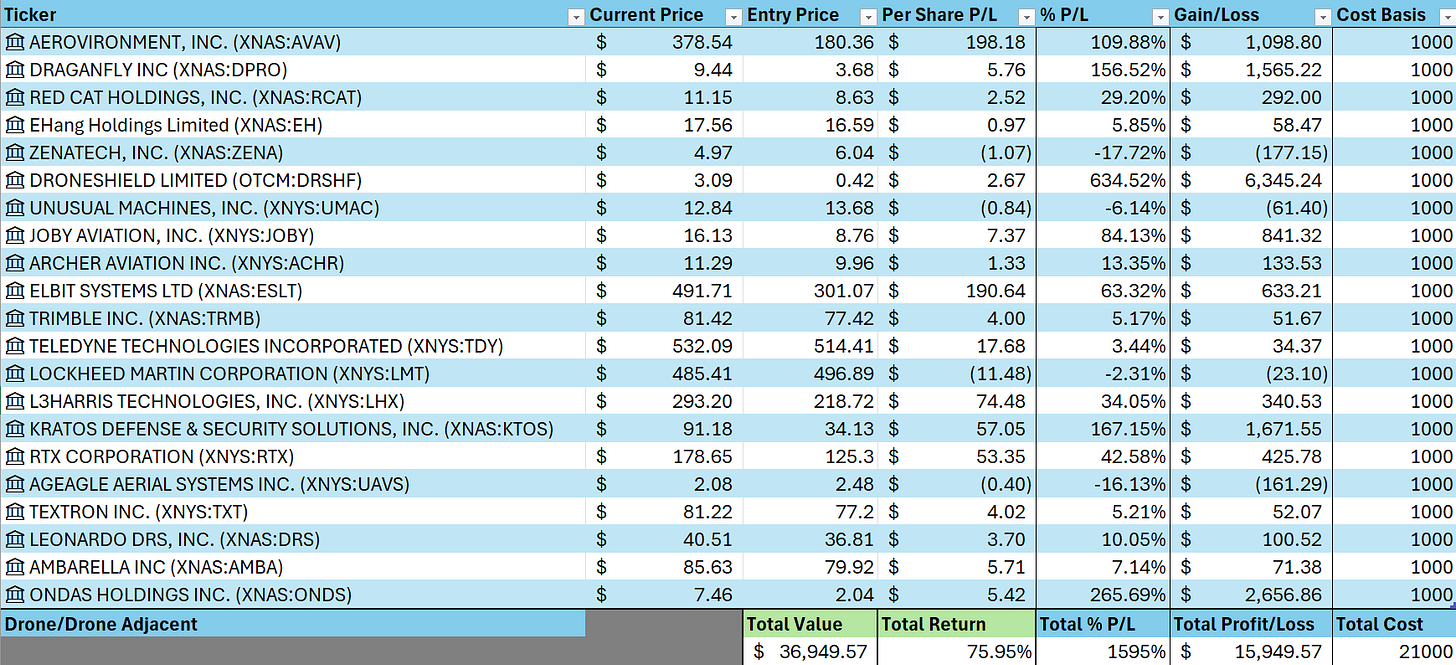Open the Entry Price filter dropdown
Screen dimensions: 1456x665
tap(869, 16)
